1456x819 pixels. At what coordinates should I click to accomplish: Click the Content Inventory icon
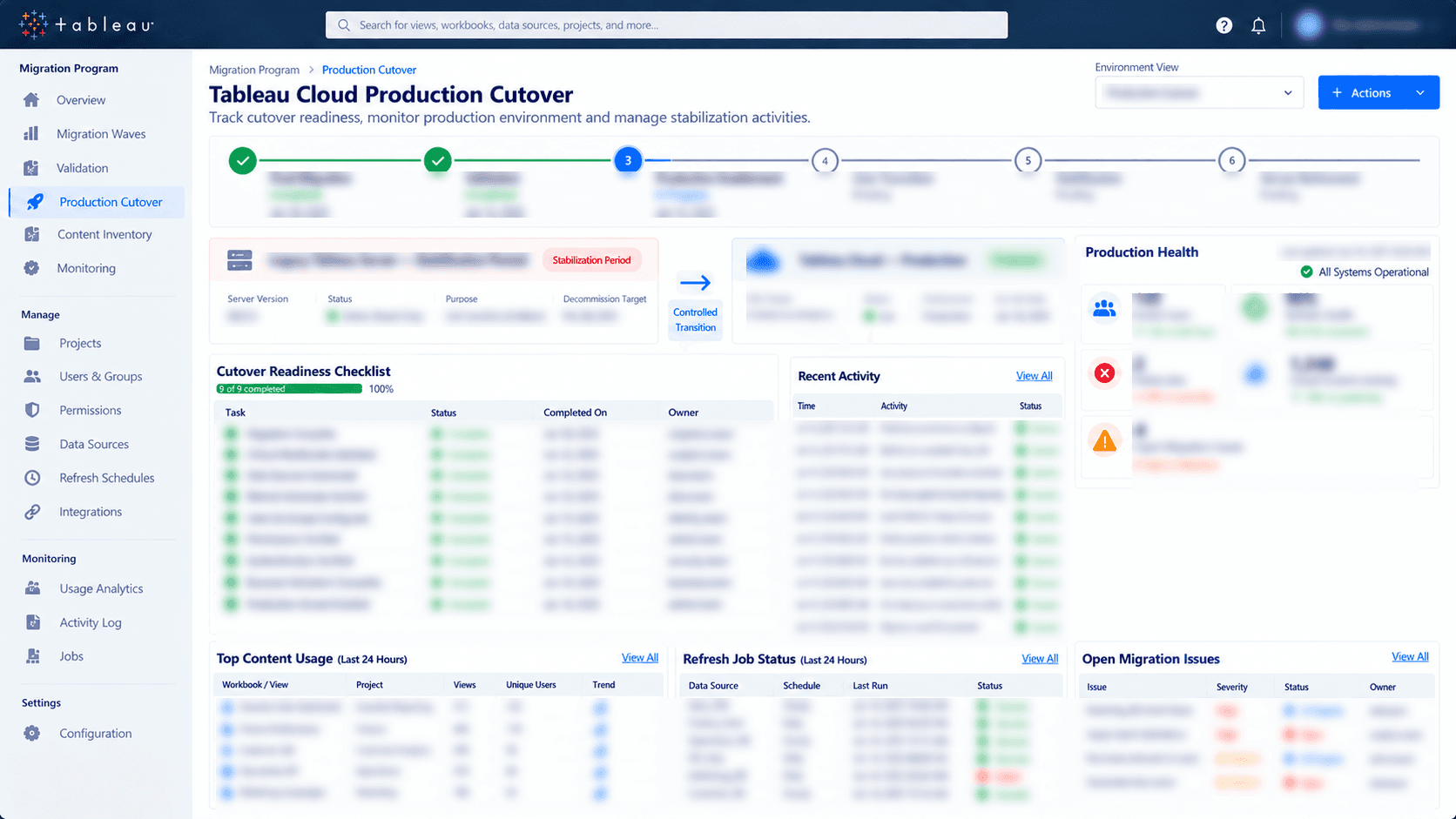(32, 234)
